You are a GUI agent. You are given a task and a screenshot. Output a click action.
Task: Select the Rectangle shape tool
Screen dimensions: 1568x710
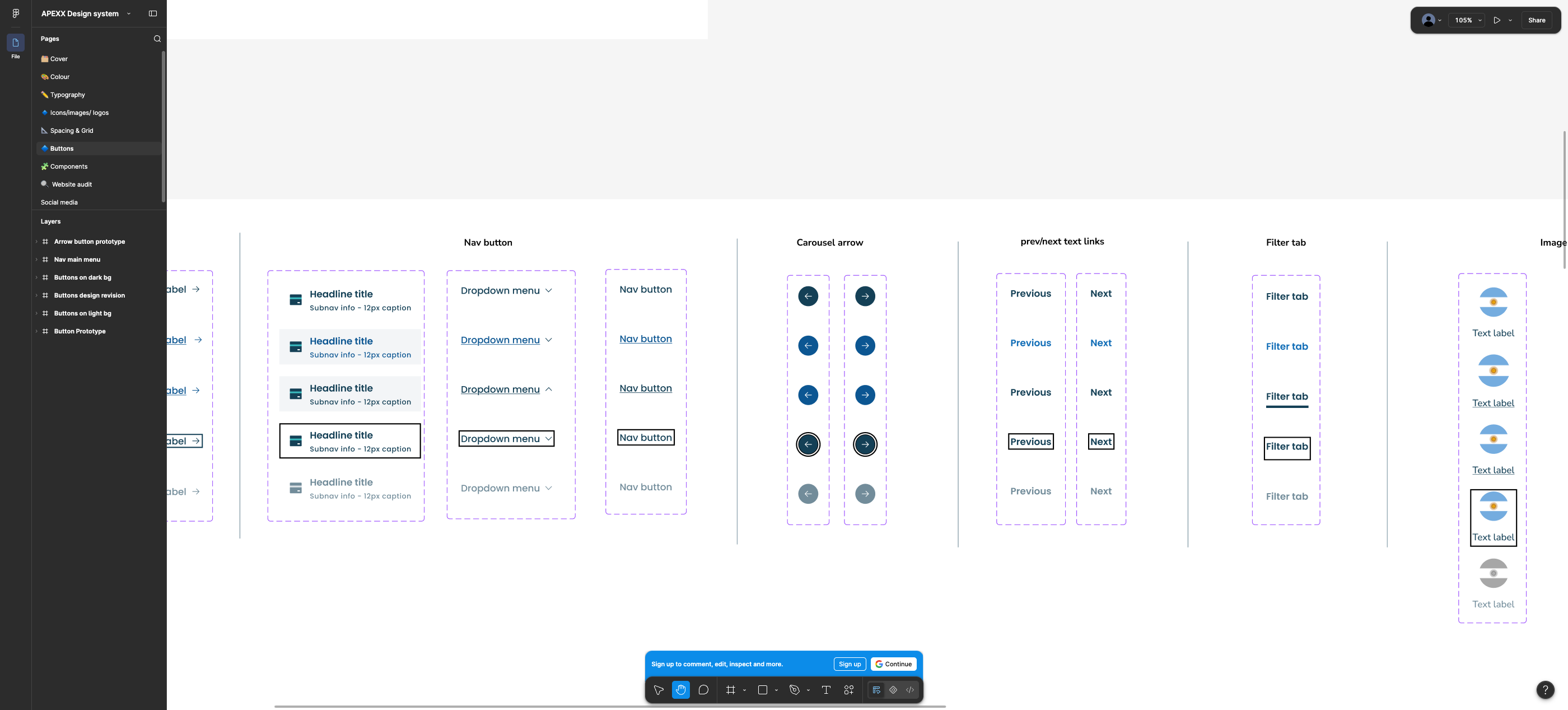pyautogui.click(x=762, y=690)
